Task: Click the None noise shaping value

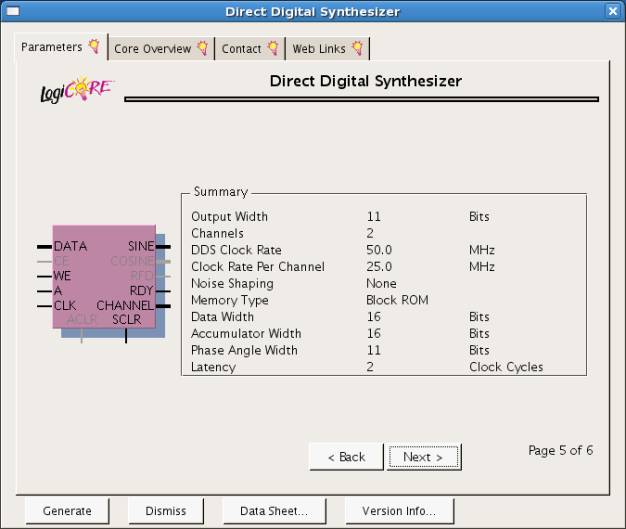Action: coord(381,284)
